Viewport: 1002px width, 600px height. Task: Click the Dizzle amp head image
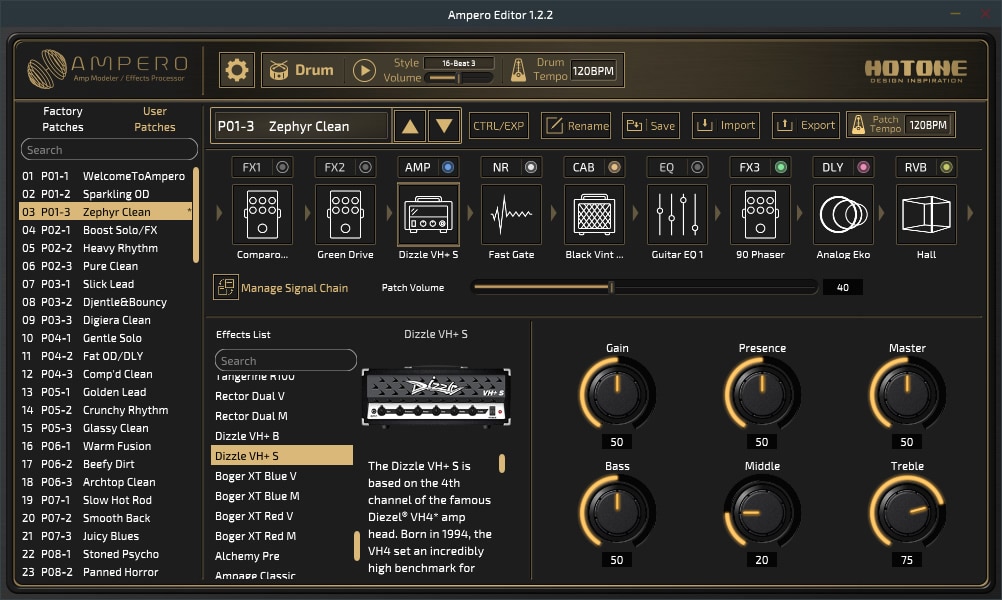(436, 397)
